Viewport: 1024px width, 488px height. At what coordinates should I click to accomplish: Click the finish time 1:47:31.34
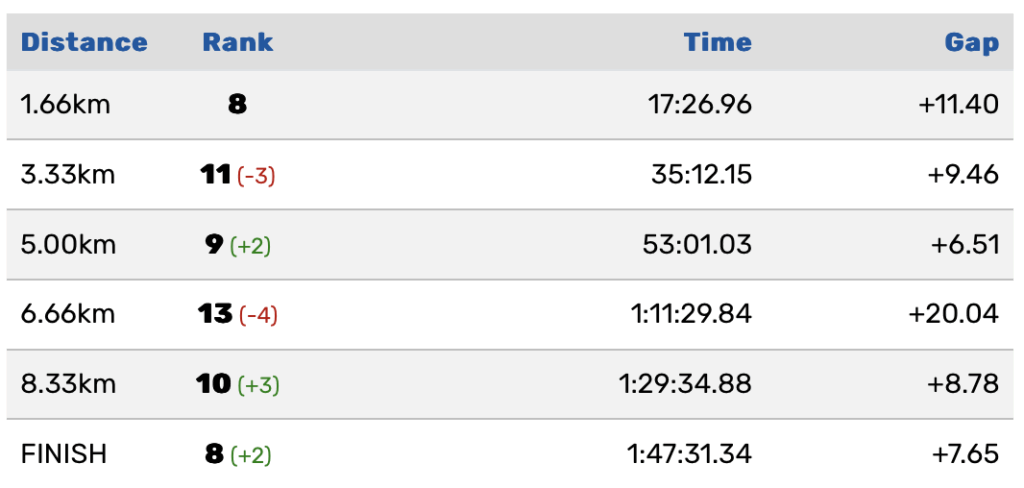[690, 454]
